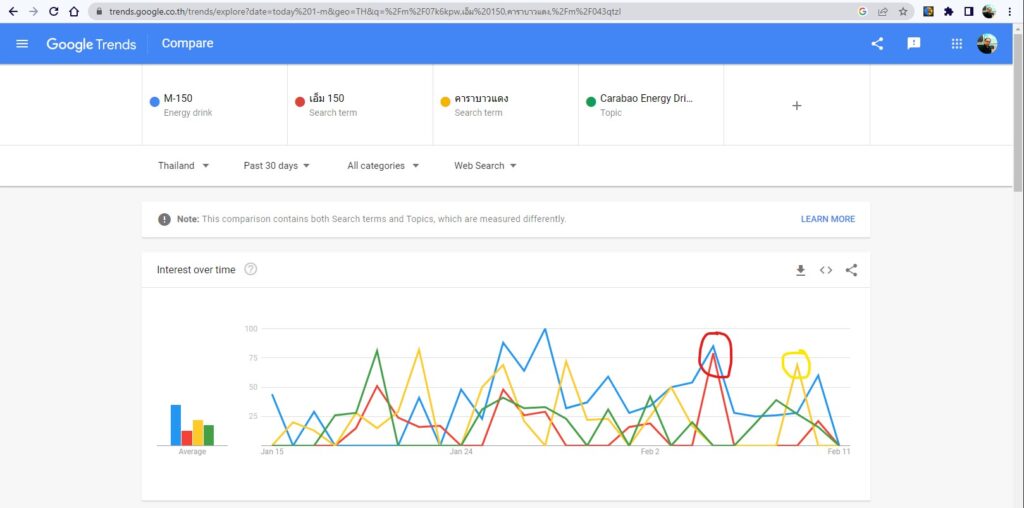Click the green average bar

click(x=208, y=436)
